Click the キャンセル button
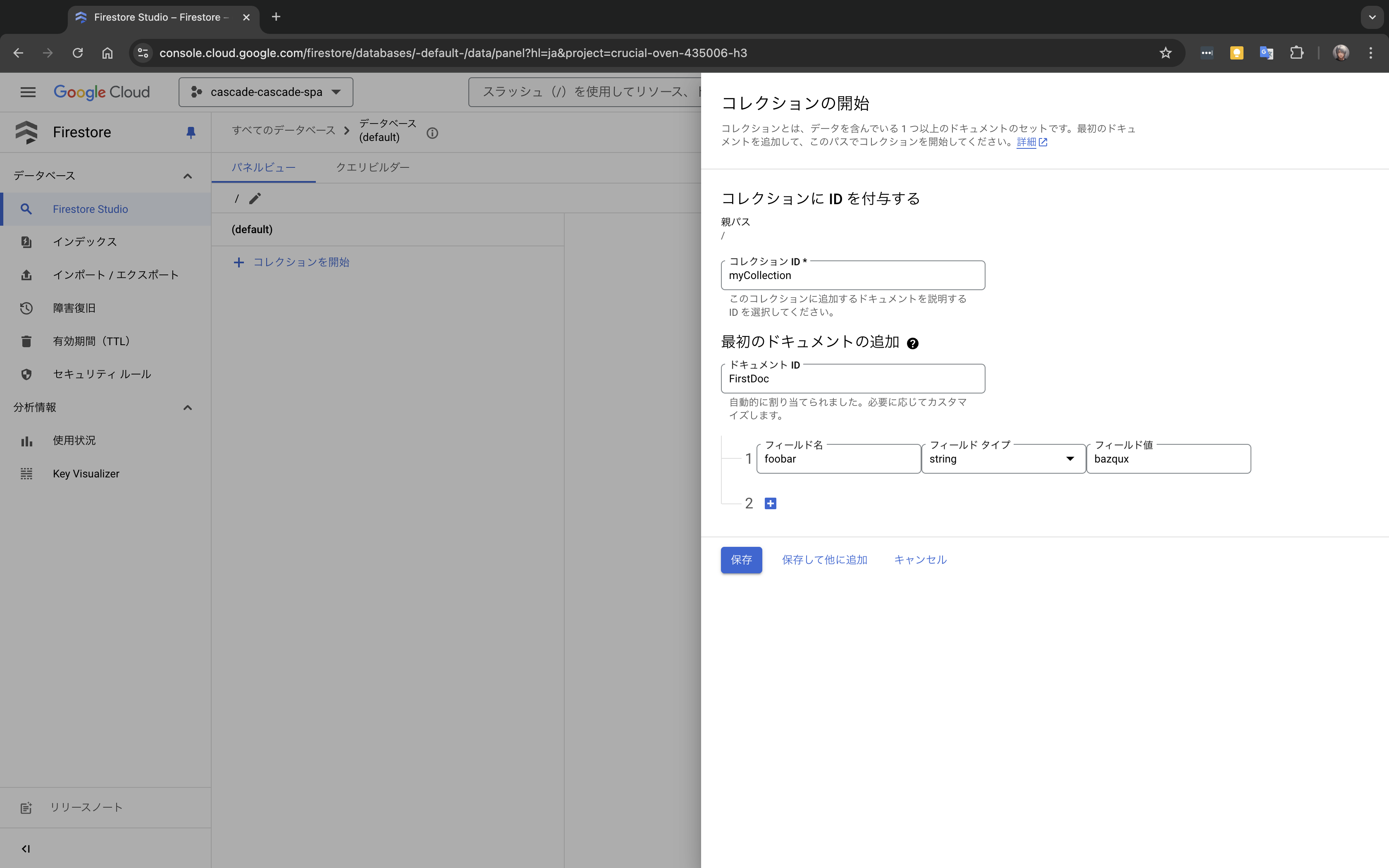This screenshot has width=1389, height=868. pos(920,560)
